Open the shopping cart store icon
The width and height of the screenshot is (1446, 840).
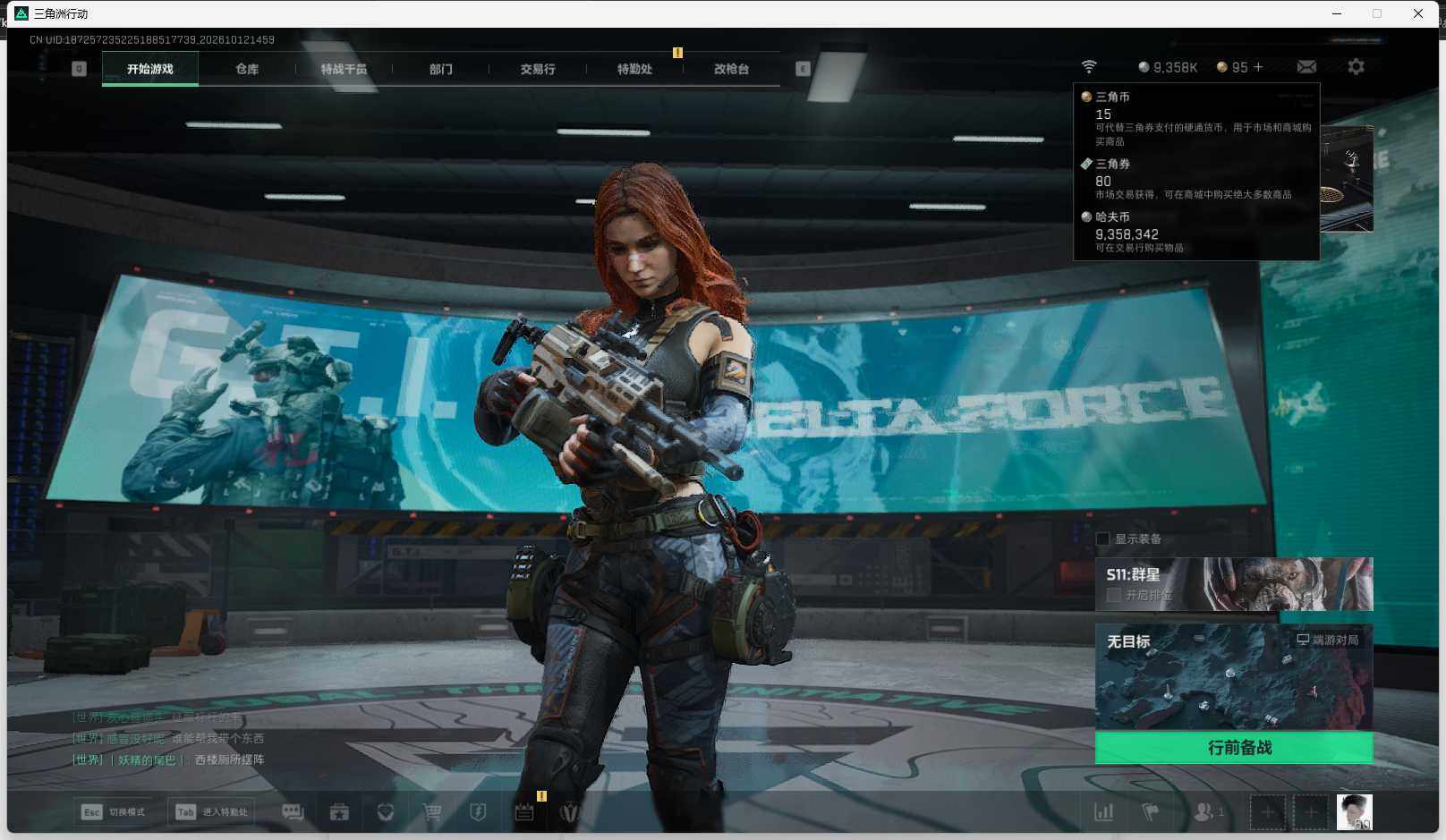[x=432, y=812]
